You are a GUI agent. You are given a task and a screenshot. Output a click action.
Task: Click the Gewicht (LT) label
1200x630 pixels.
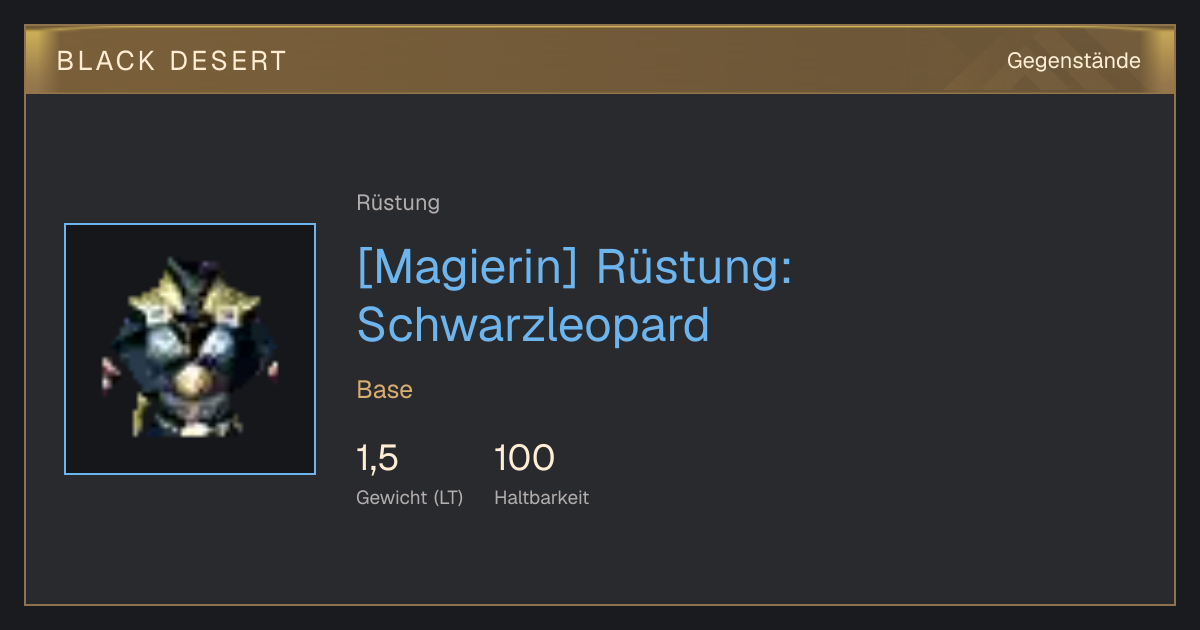(x=410, y=497)
